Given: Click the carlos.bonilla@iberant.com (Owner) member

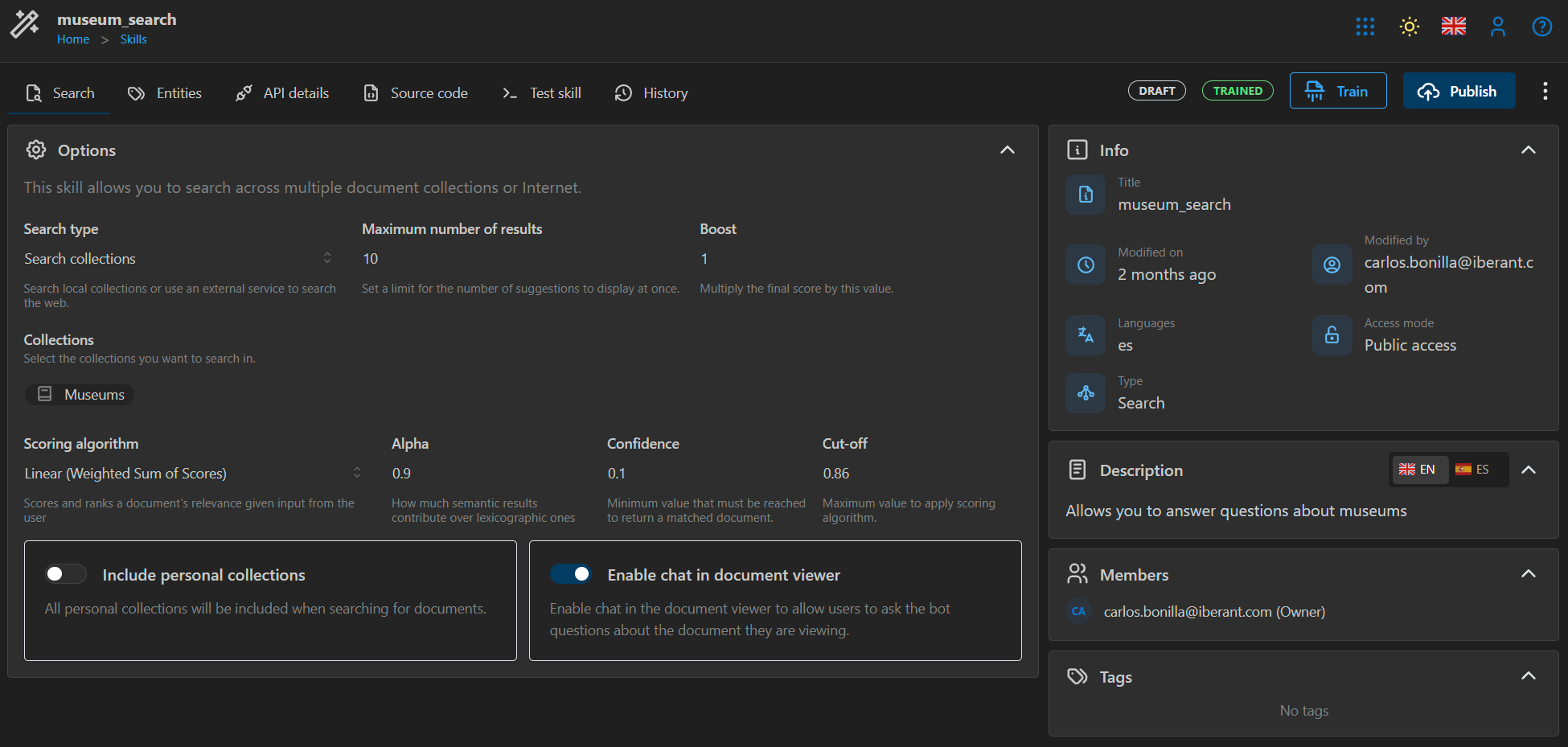Looking at the screenshot, I should tap(1214, 612).
